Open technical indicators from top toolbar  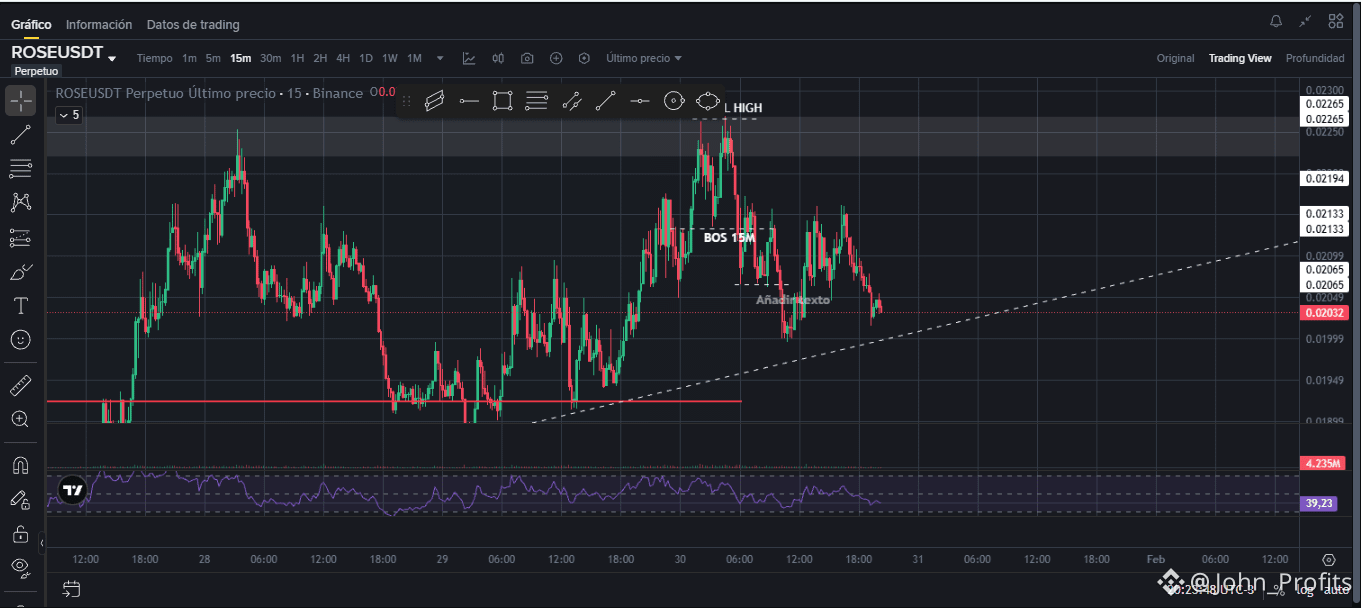tap(469, 58)
